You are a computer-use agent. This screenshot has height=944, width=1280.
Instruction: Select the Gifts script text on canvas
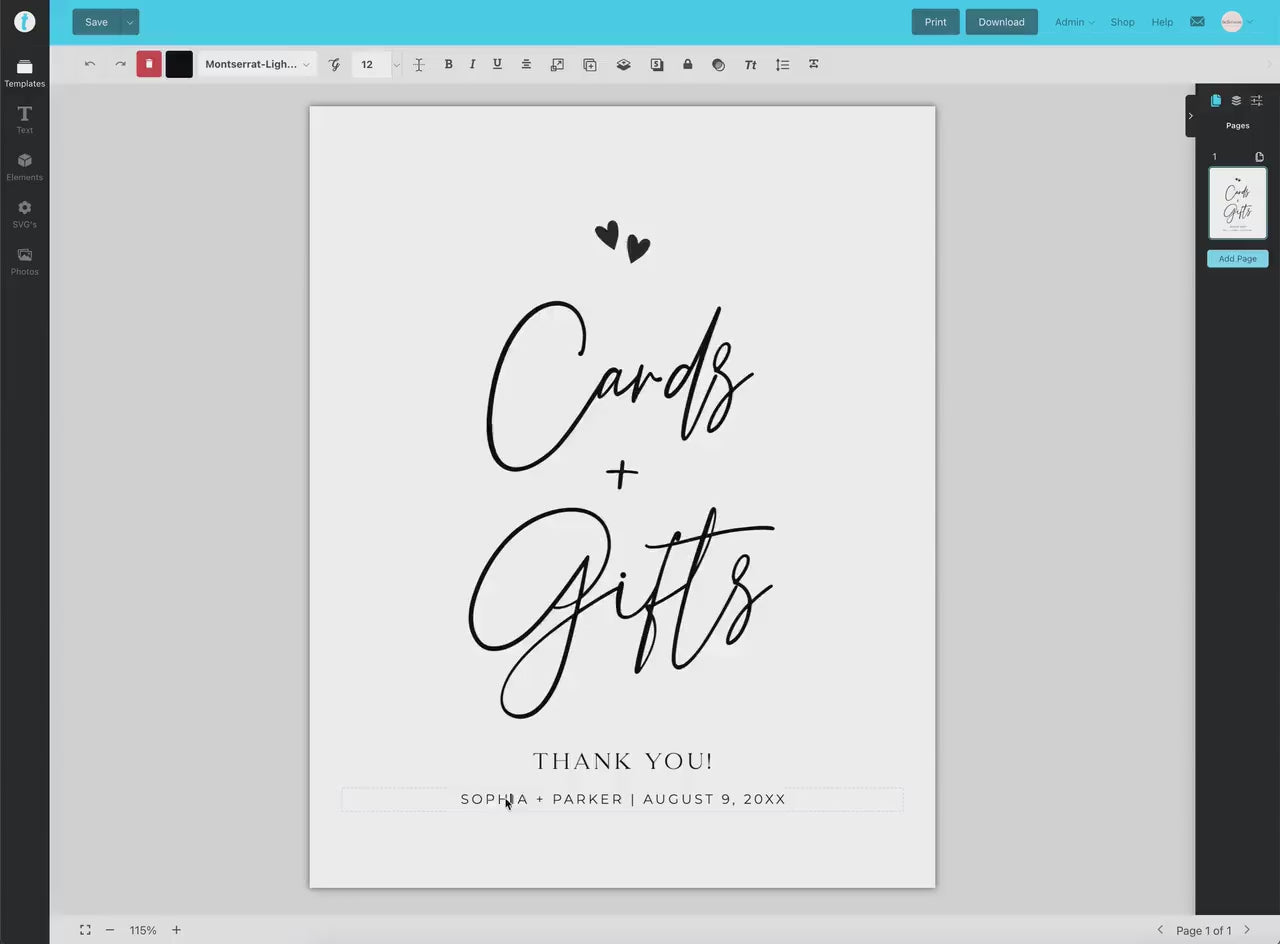[x=621, y=612]
